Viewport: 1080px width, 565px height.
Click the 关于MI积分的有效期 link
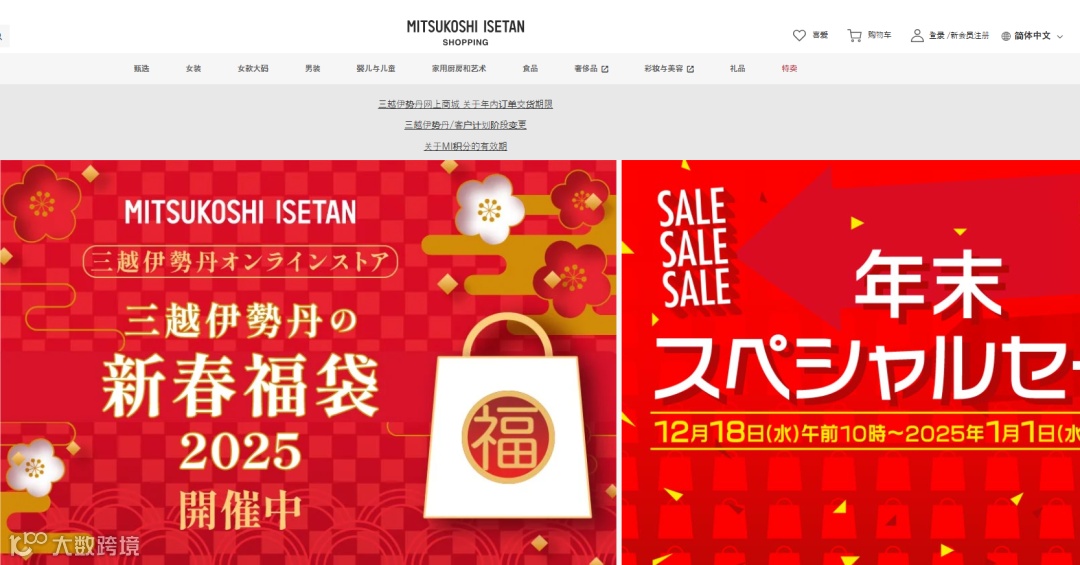pyautogui.click(x=465, y=146)
